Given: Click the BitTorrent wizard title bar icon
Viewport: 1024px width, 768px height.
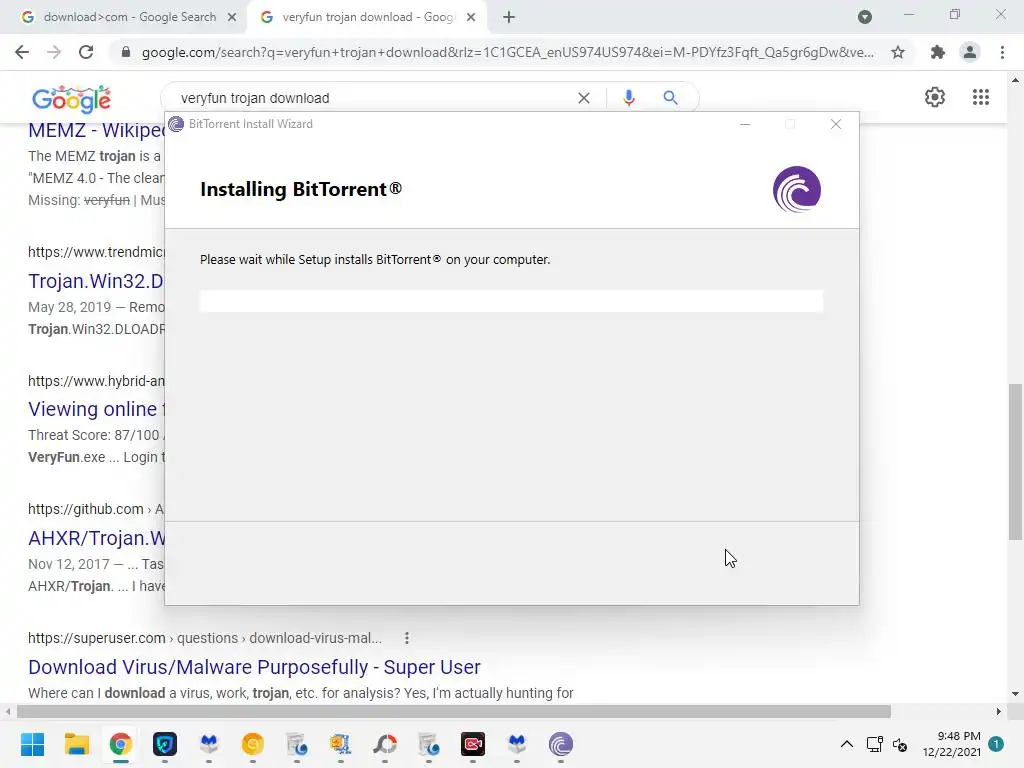Looking at the screenshot, I should click(x=176, y=124).
